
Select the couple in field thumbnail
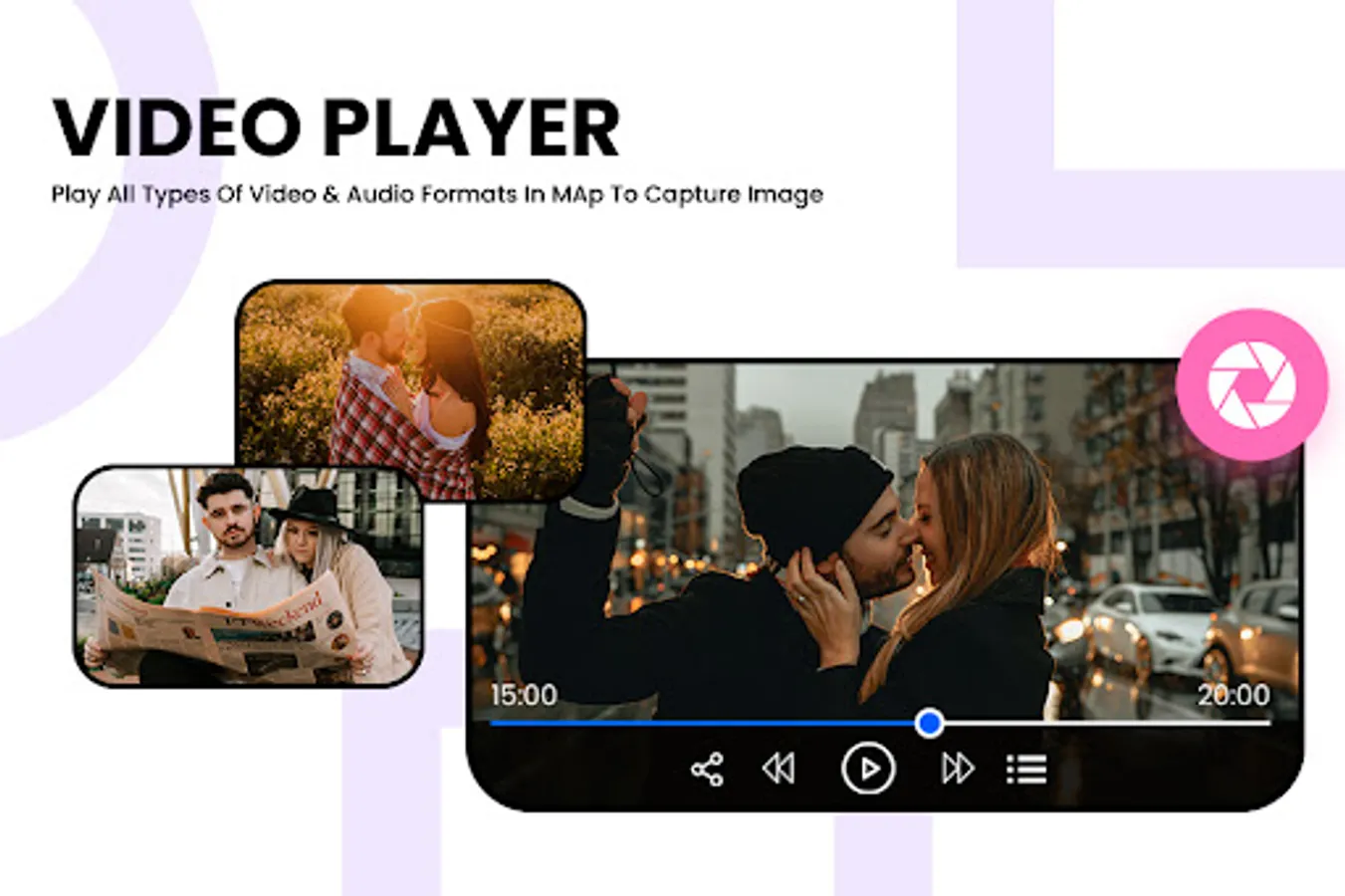click(x=410, y=390)
